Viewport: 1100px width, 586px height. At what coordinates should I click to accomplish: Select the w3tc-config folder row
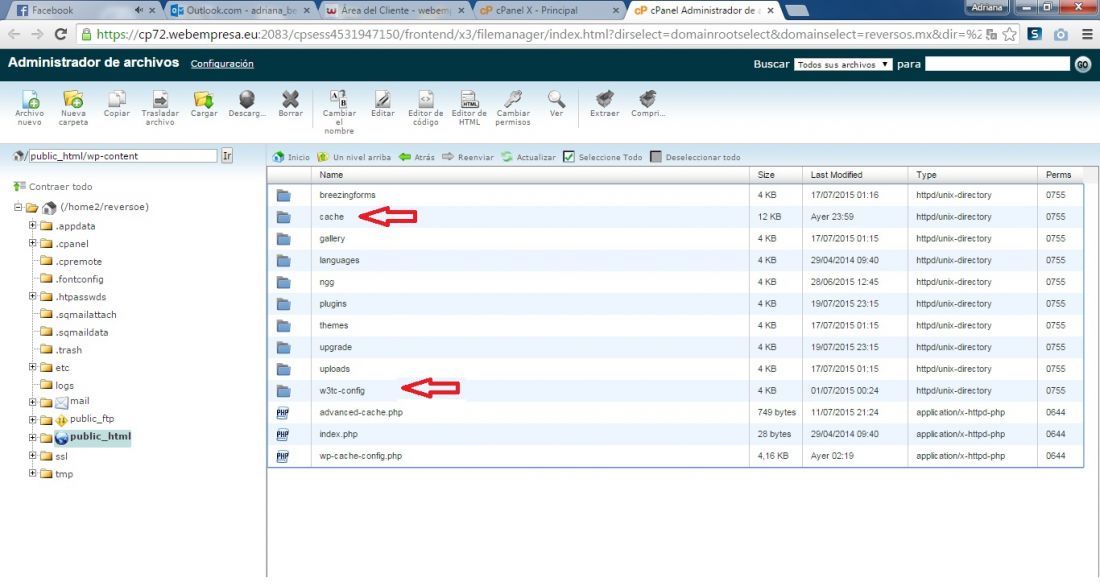point(676,390)
